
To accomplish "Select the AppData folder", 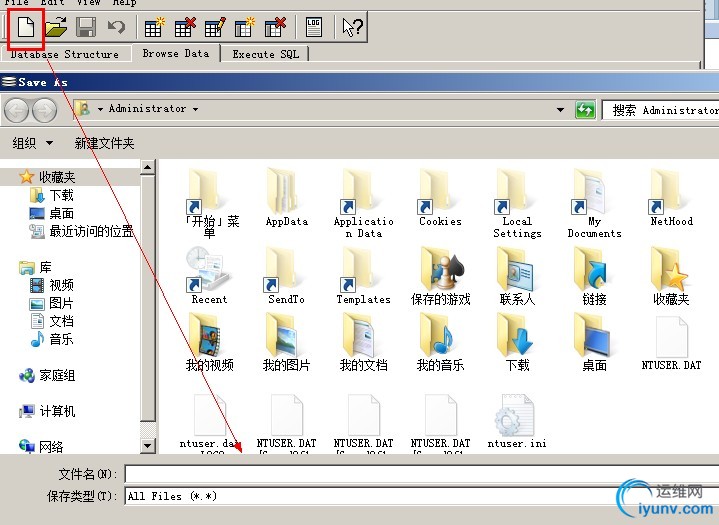I will (x=287, y=197).
